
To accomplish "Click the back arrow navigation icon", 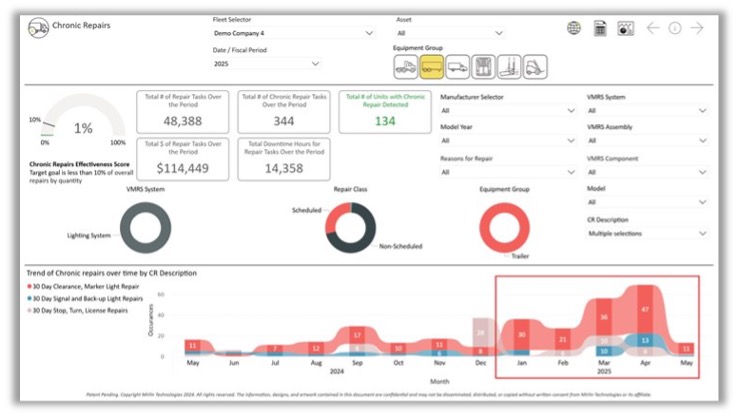I will (653, 28).
